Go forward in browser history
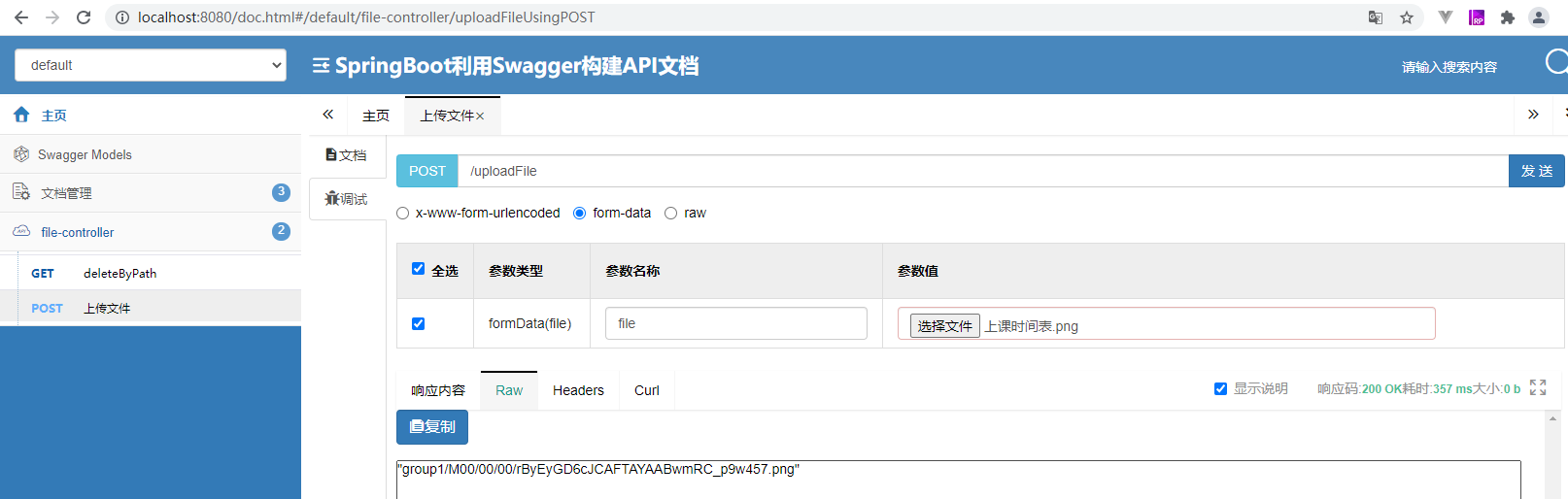This screenshot has width=1568, height=499. point(52,17)
